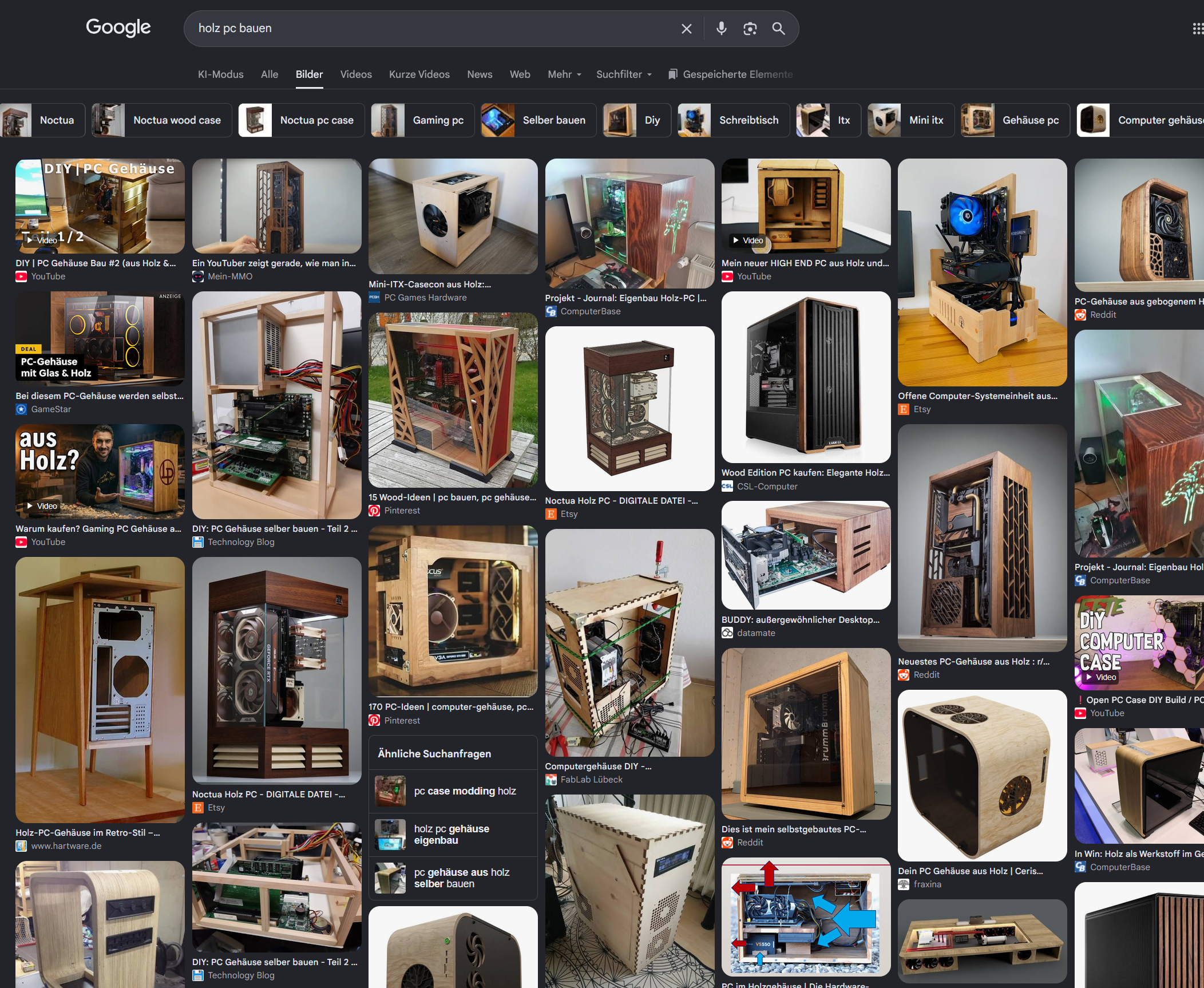Viewport: 1204px width, 988px height.
Task: Open related search 'pc gehäuse aus holz selber bauen'
Action: click(x=453, y=878)
